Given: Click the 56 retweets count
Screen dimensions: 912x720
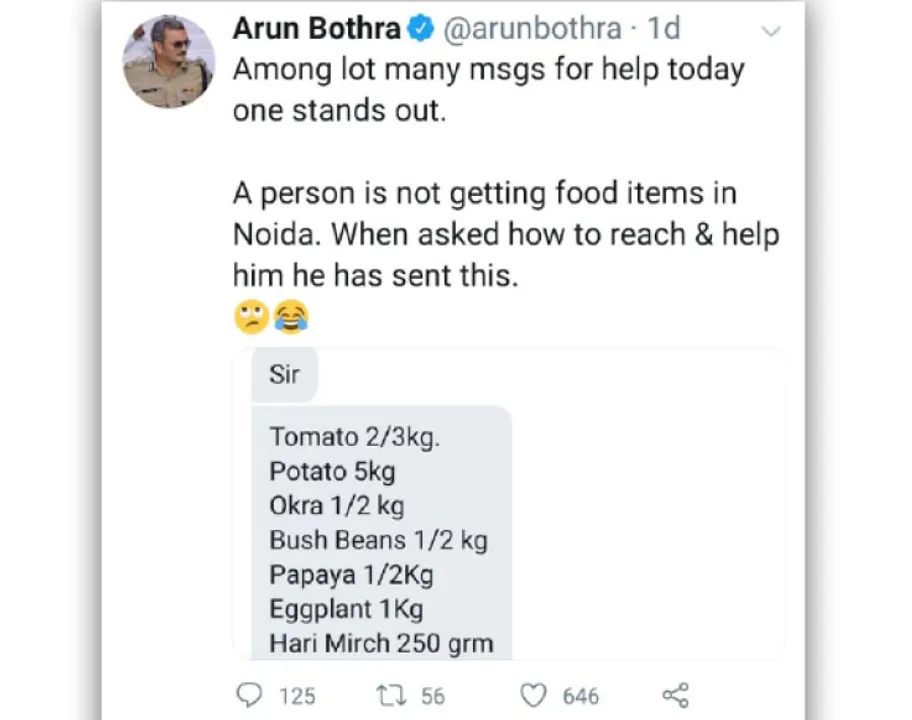Looking at the screenshot, I should 433,696.
